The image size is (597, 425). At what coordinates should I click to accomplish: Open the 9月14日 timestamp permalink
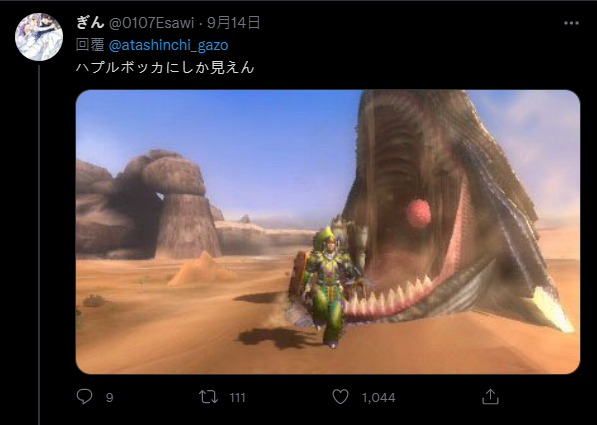pos(233,23)
